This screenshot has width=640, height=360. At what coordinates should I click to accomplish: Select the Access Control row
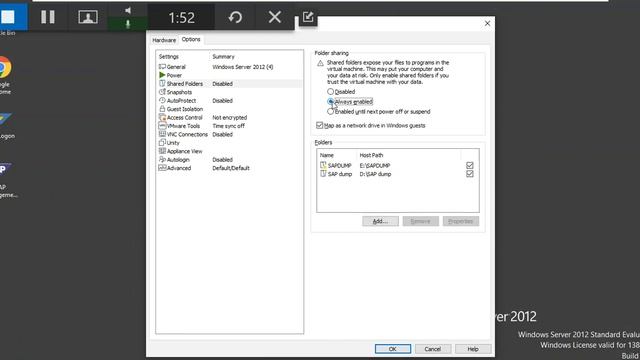click(229, 118)
